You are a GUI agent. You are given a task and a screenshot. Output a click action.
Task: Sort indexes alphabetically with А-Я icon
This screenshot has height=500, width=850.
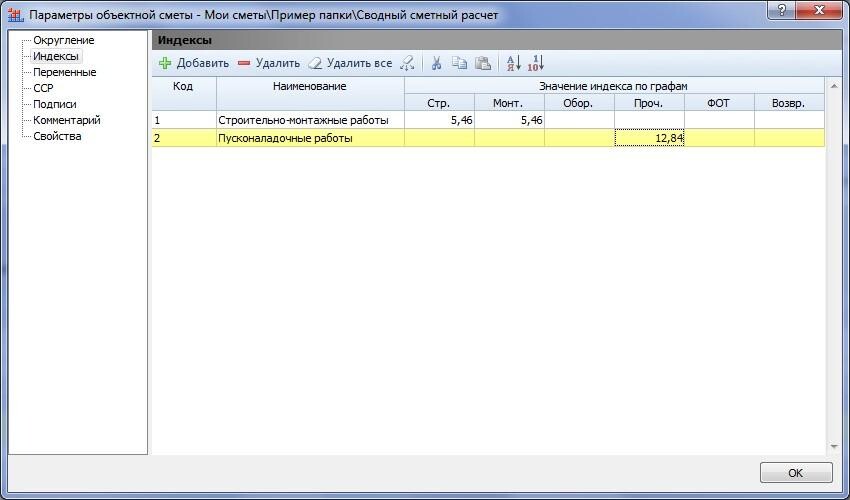513,63
